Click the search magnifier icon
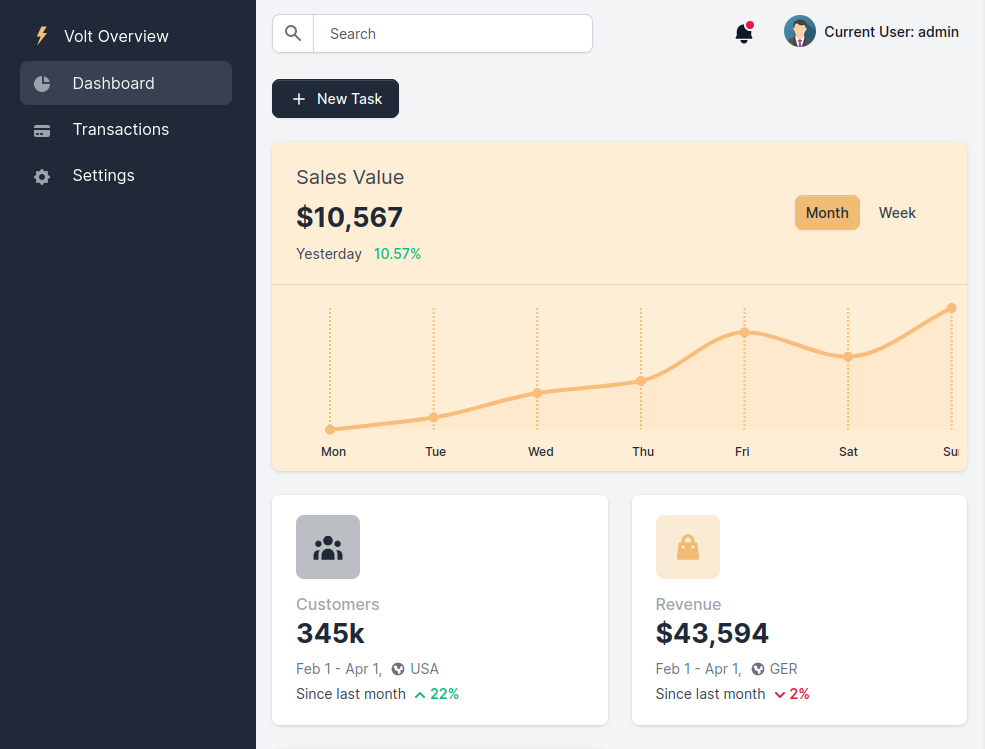The width and height of the screenshot is (985, 749). click(293, 34)
